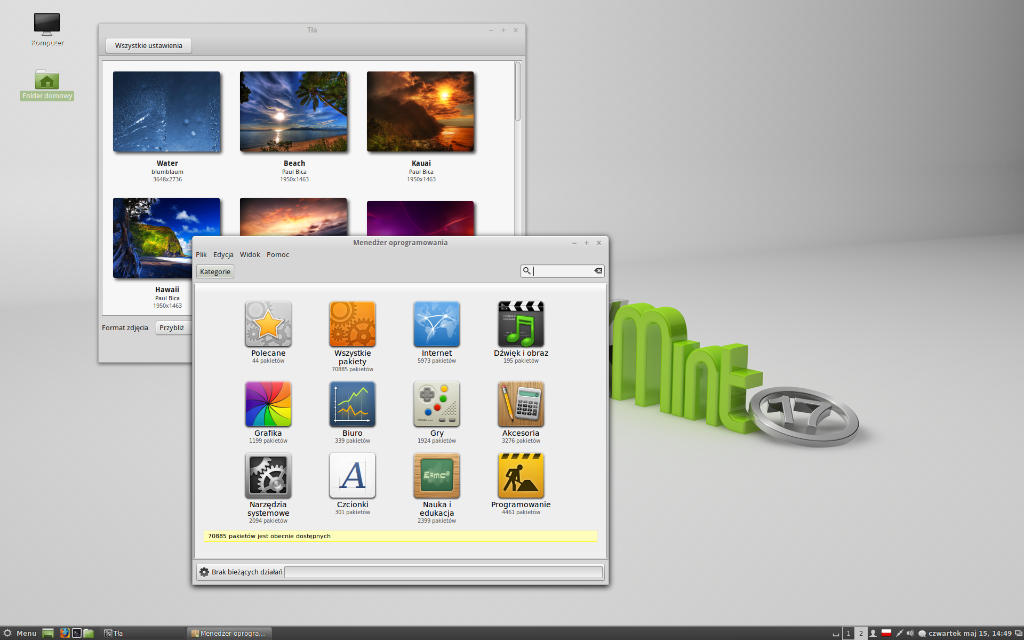Open the Edycja menu
1024x640 pixels.
pos(223,255)
